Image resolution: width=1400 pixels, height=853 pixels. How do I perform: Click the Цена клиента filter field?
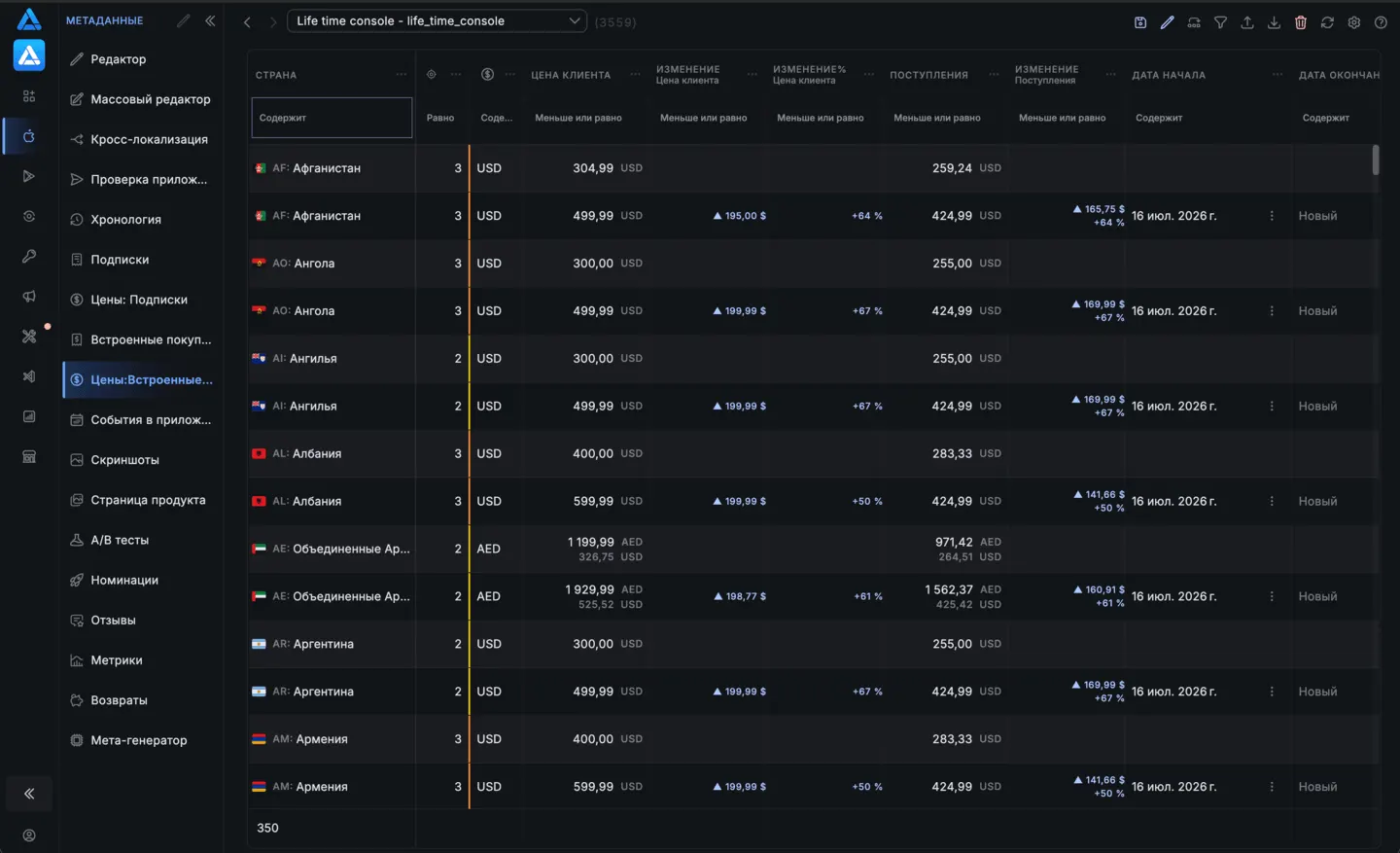click(578, 118)
